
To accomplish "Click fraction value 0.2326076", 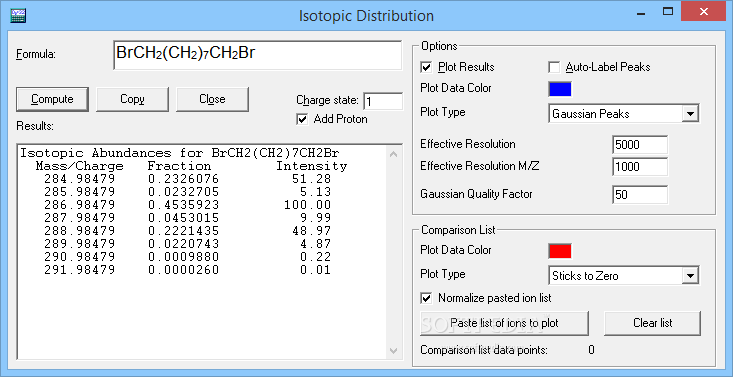I will coord(183,179).
